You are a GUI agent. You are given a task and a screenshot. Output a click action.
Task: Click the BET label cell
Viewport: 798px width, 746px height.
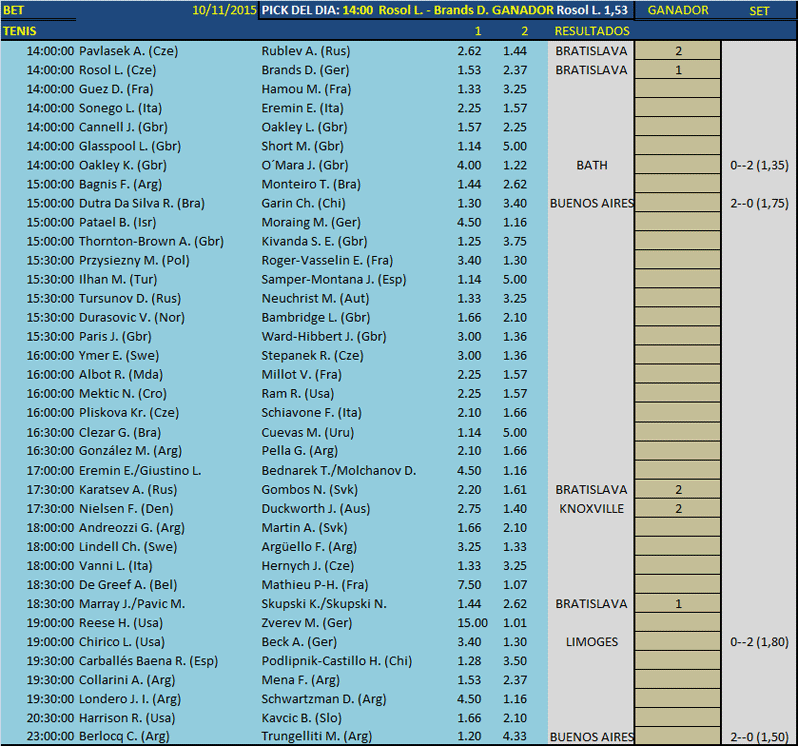pos(13,10)
